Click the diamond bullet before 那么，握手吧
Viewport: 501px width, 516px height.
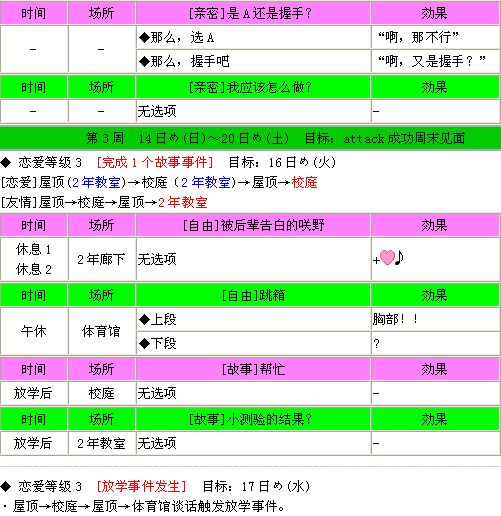(x=144, y=61)
